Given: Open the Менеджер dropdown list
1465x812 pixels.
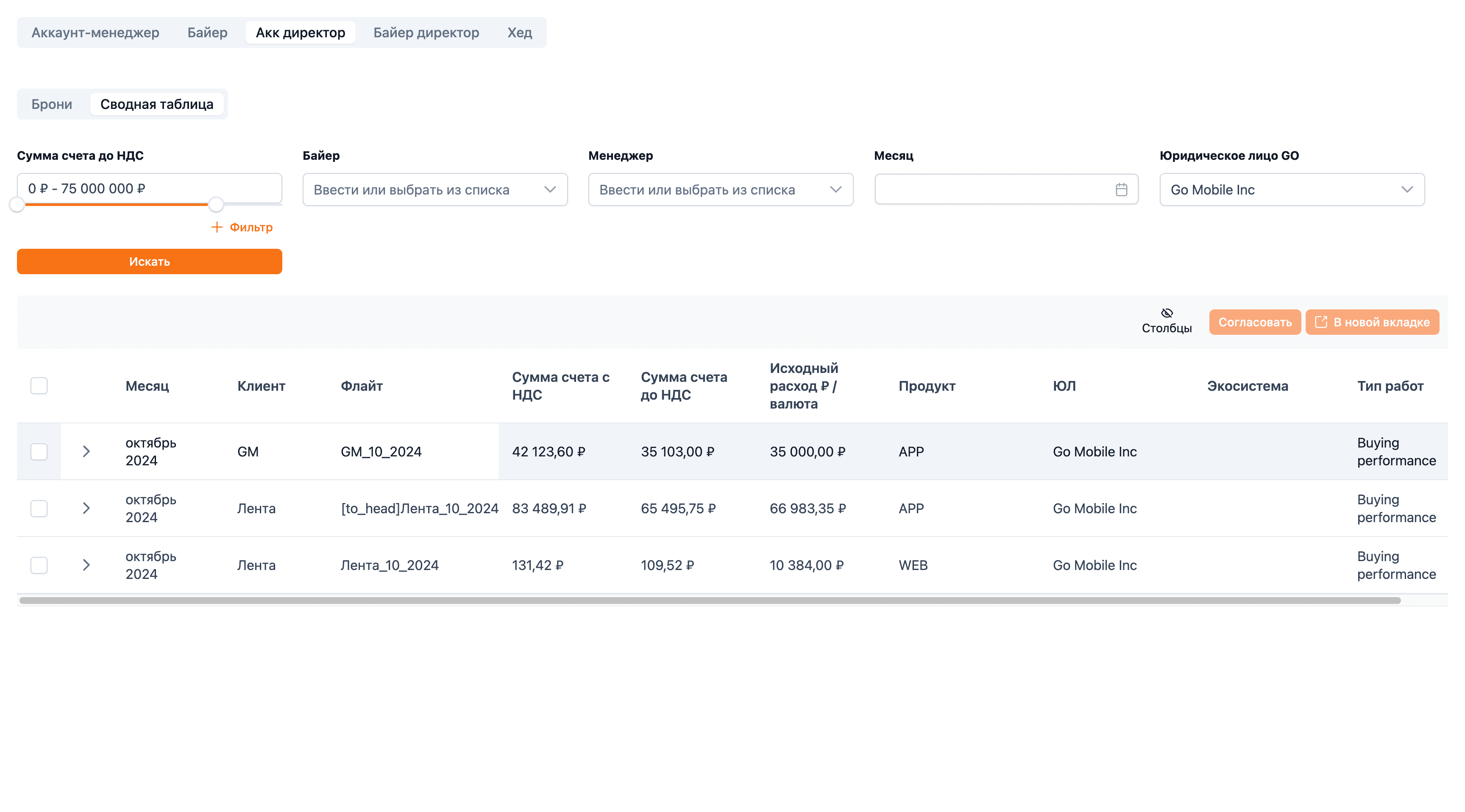Looking at the screenshot, I should [x=721, y=189].
